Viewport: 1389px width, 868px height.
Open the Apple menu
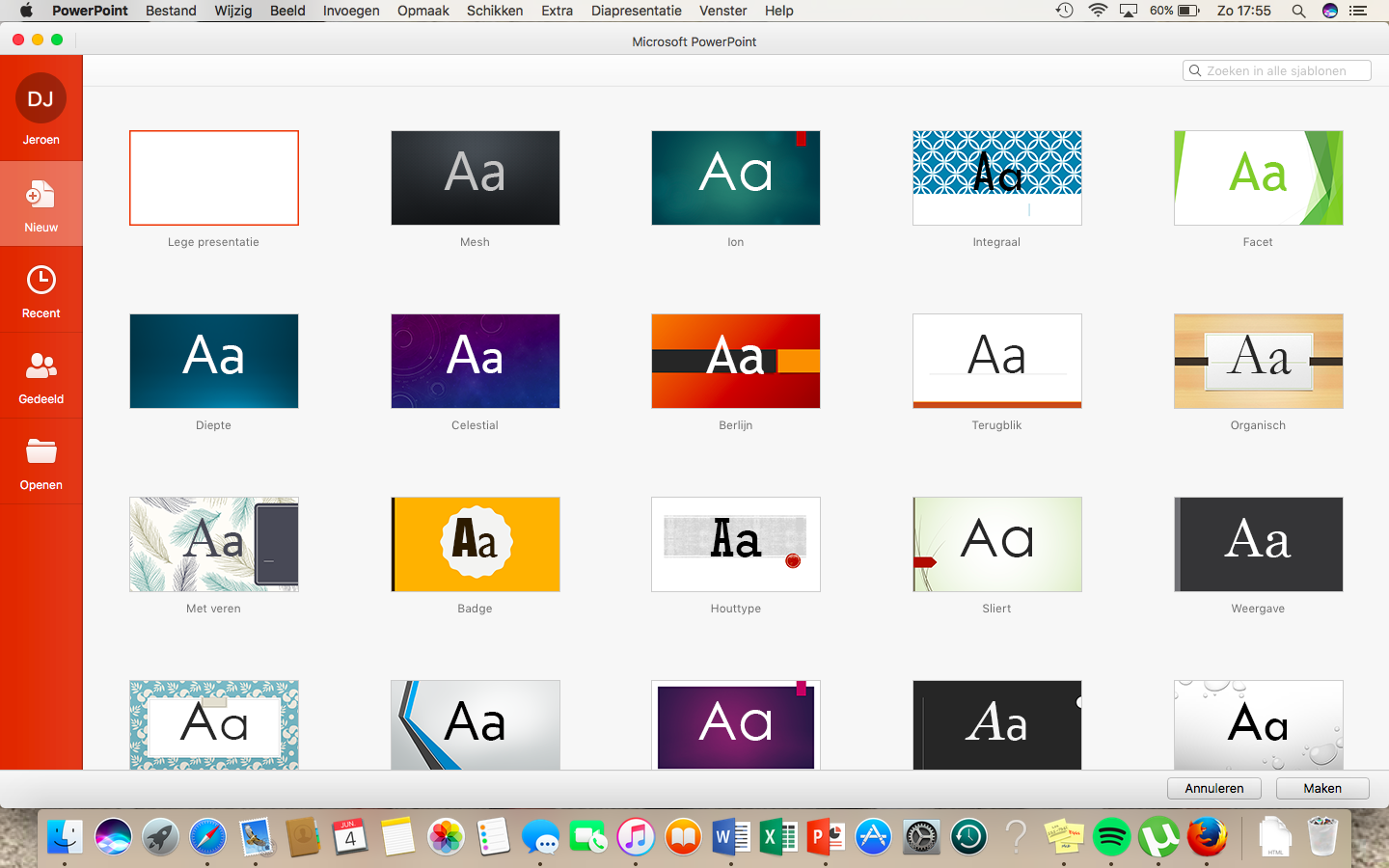pos(26,11)
